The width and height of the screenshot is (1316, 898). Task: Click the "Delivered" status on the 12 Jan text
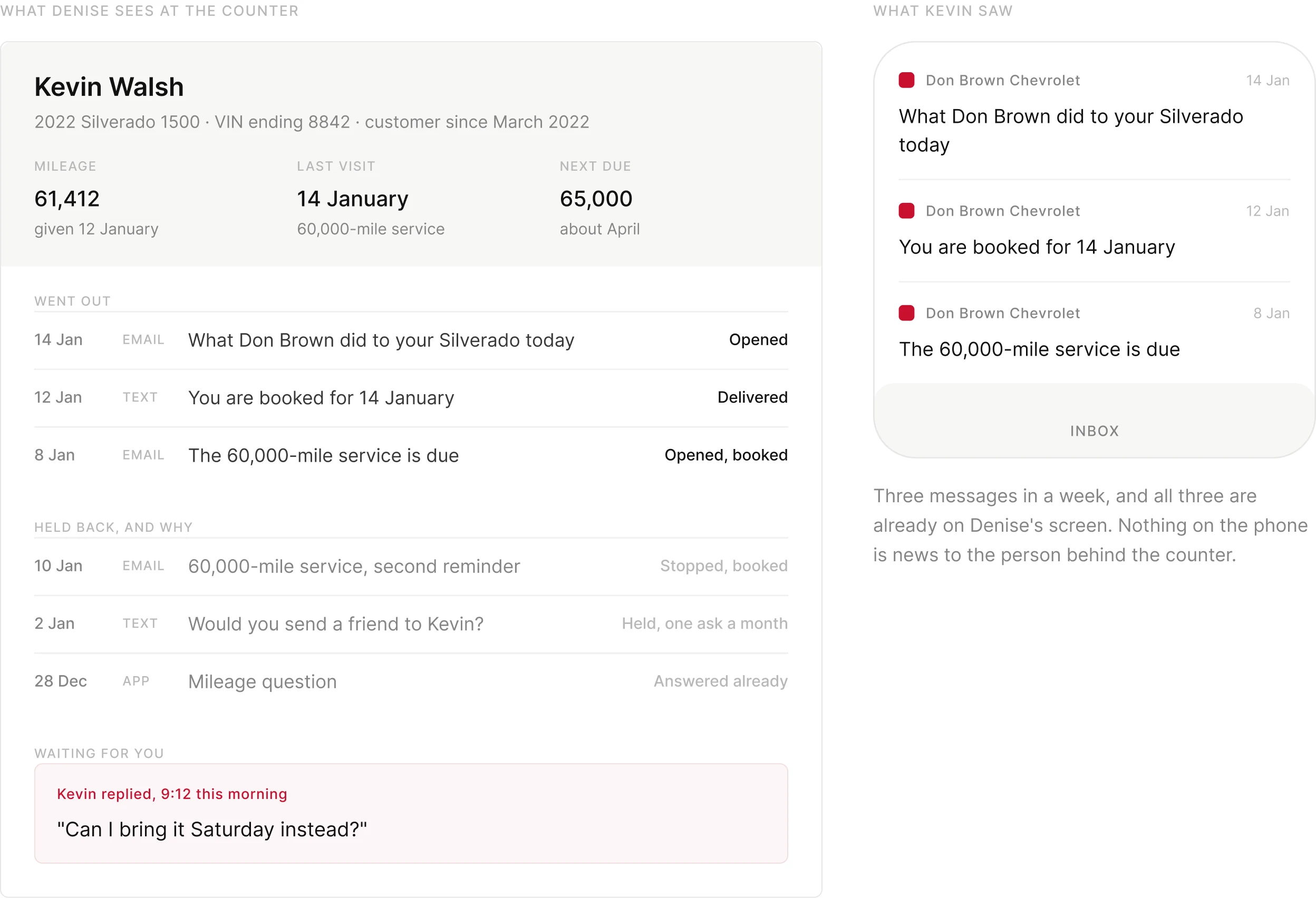[752, 397]
